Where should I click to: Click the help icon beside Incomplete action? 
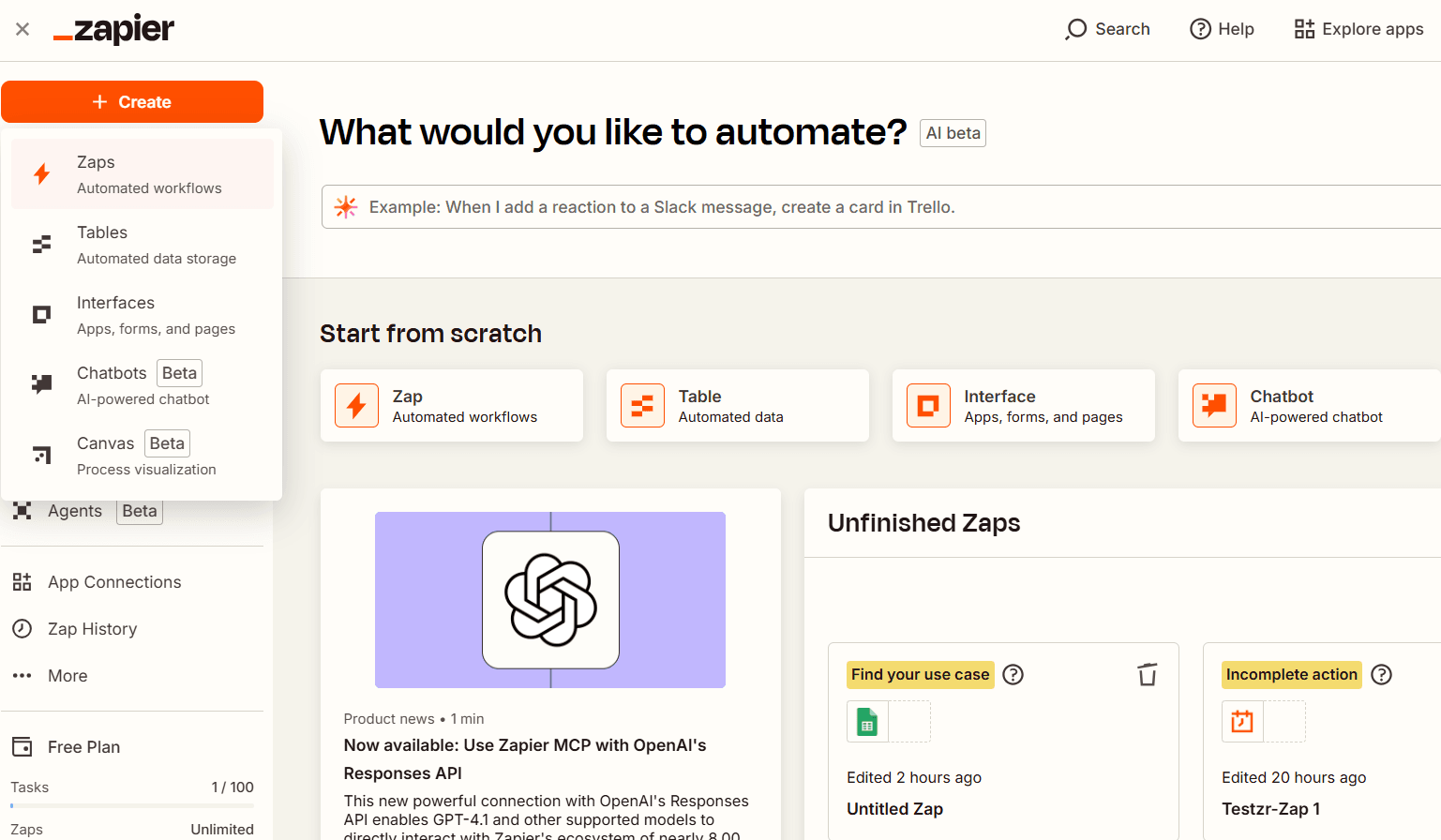pos(1382,675)
